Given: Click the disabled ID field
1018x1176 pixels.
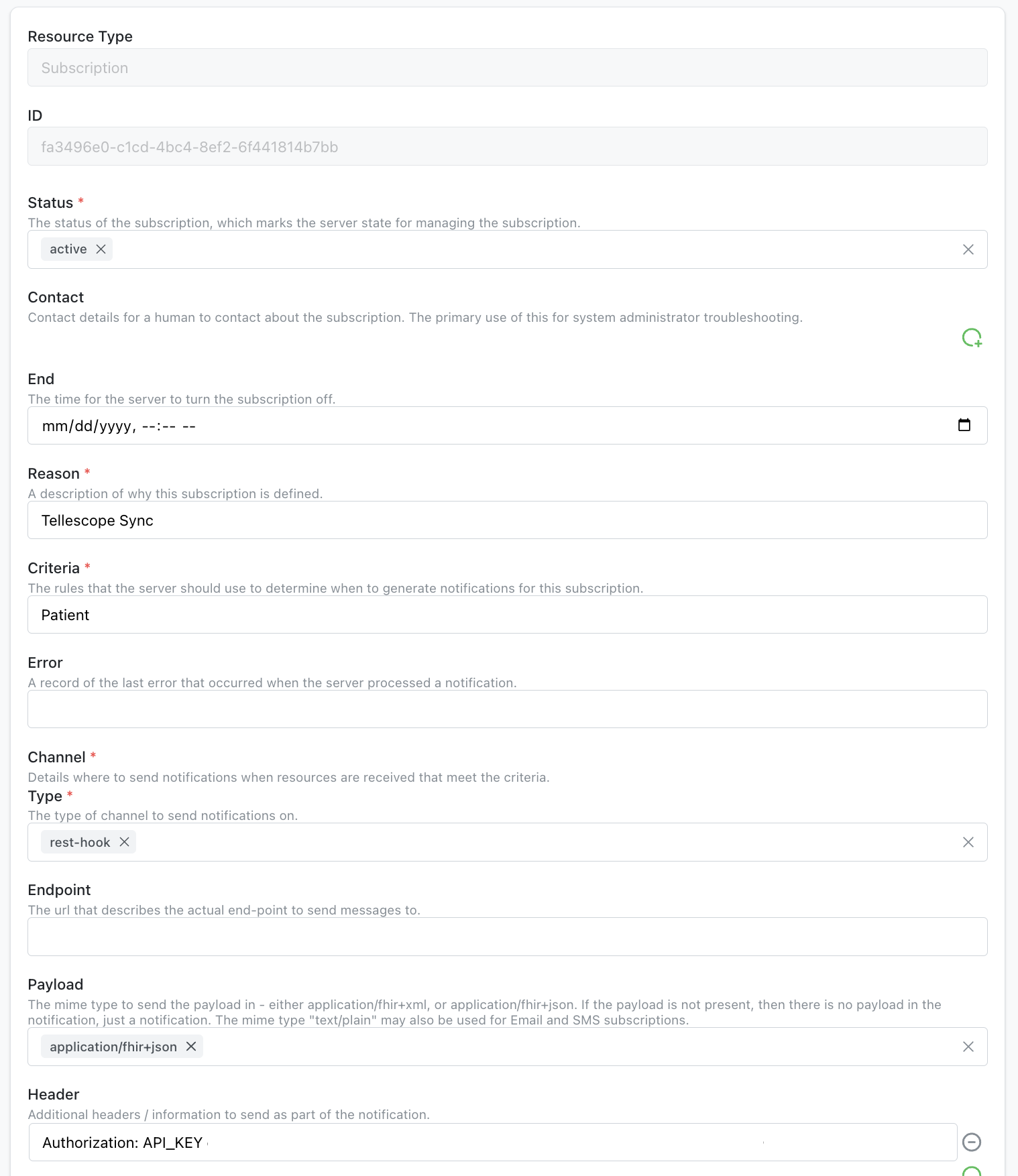Looking at the screenshot, I should pyautogui.click(x=507, y=147).
